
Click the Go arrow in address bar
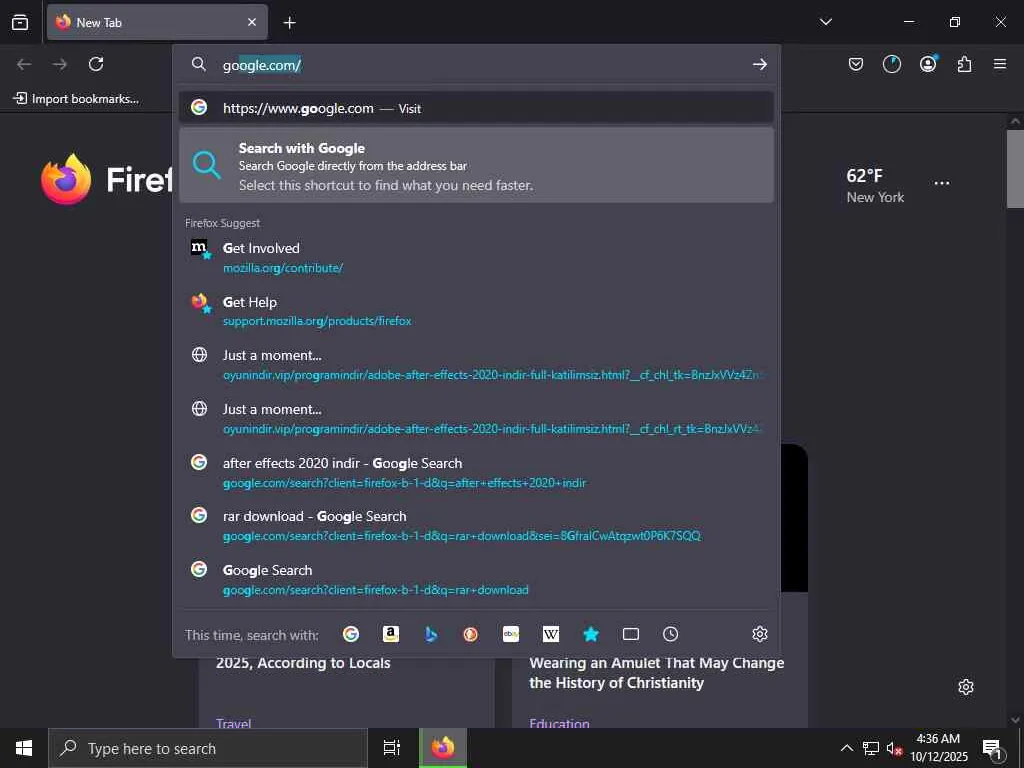click(x=760, y=64)
